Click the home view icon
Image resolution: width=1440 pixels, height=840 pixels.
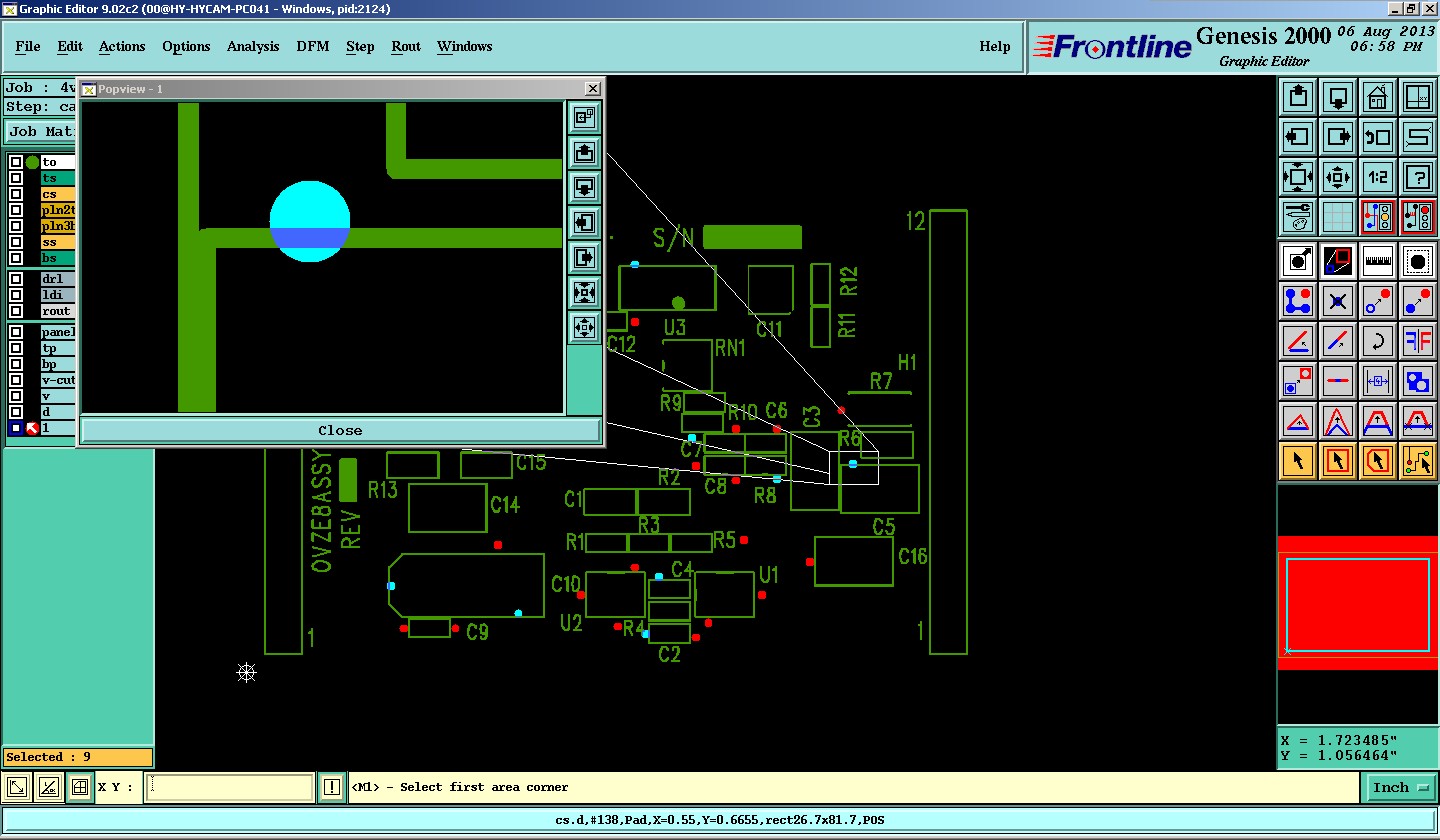[x=1378, y=97]
